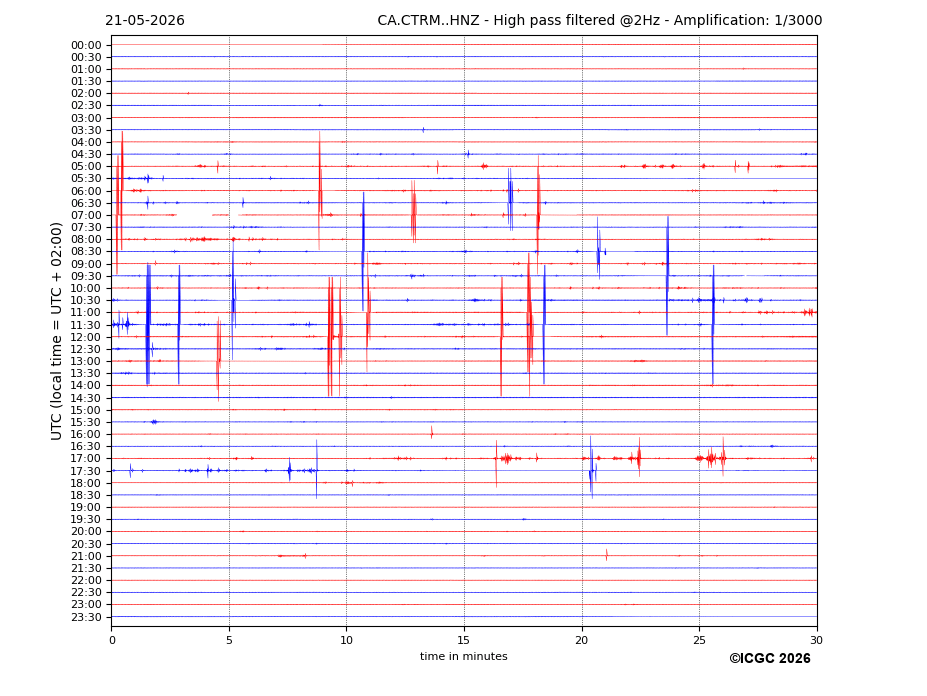This screenshot has height=696, width=927.
Task: Click the x-axis tick labeled 5
Action: [229, 640]
